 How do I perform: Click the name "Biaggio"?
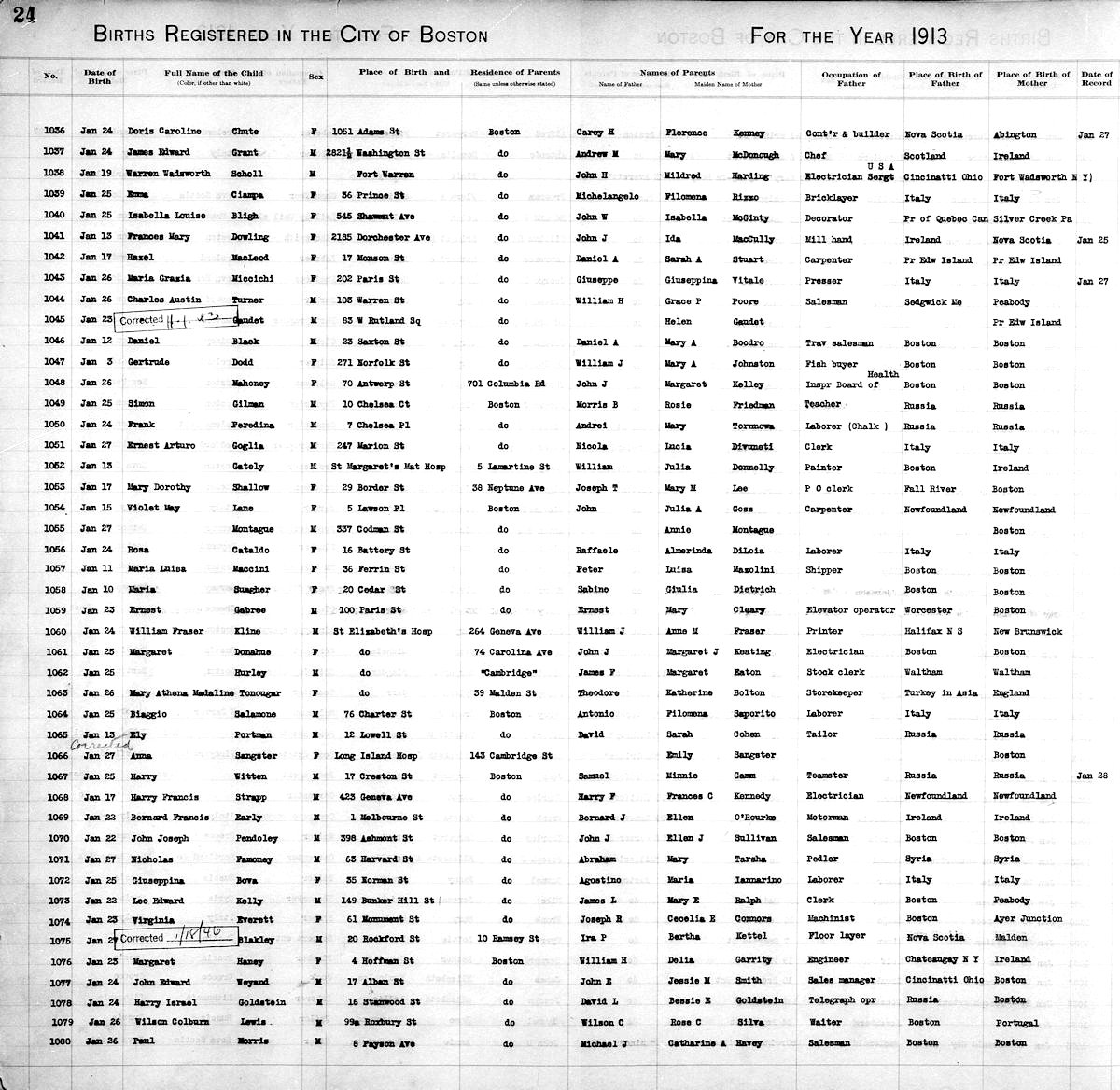147,714
